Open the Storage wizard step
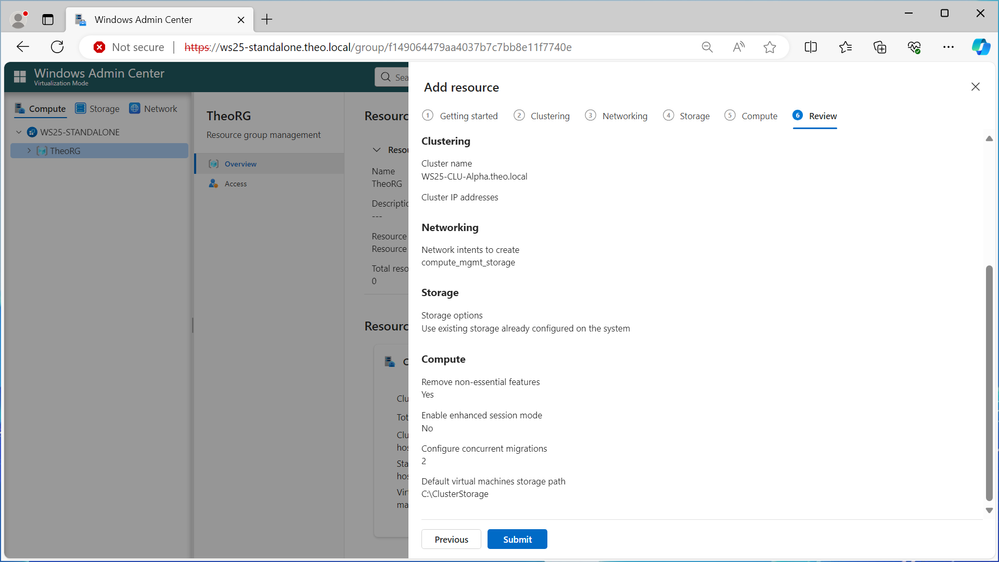 [x=686, y=116]
